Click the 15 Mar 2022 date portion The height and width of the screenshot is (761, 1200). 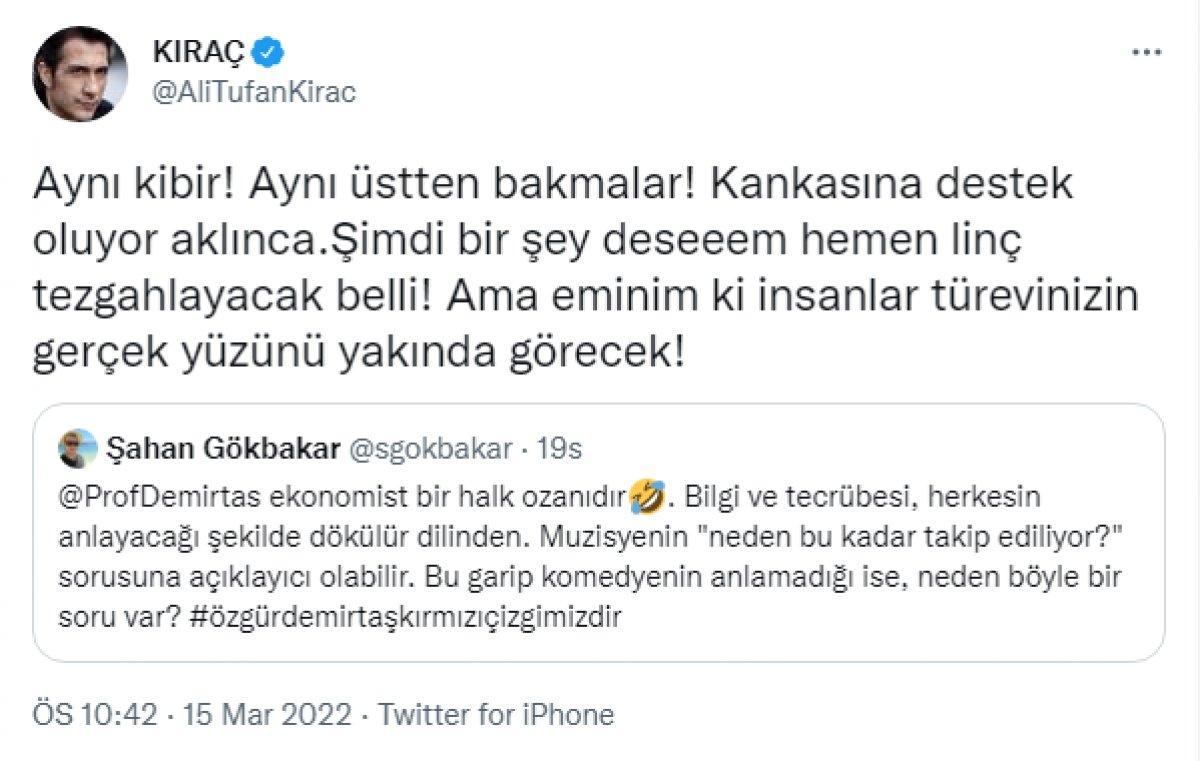(x=265, y=715)
